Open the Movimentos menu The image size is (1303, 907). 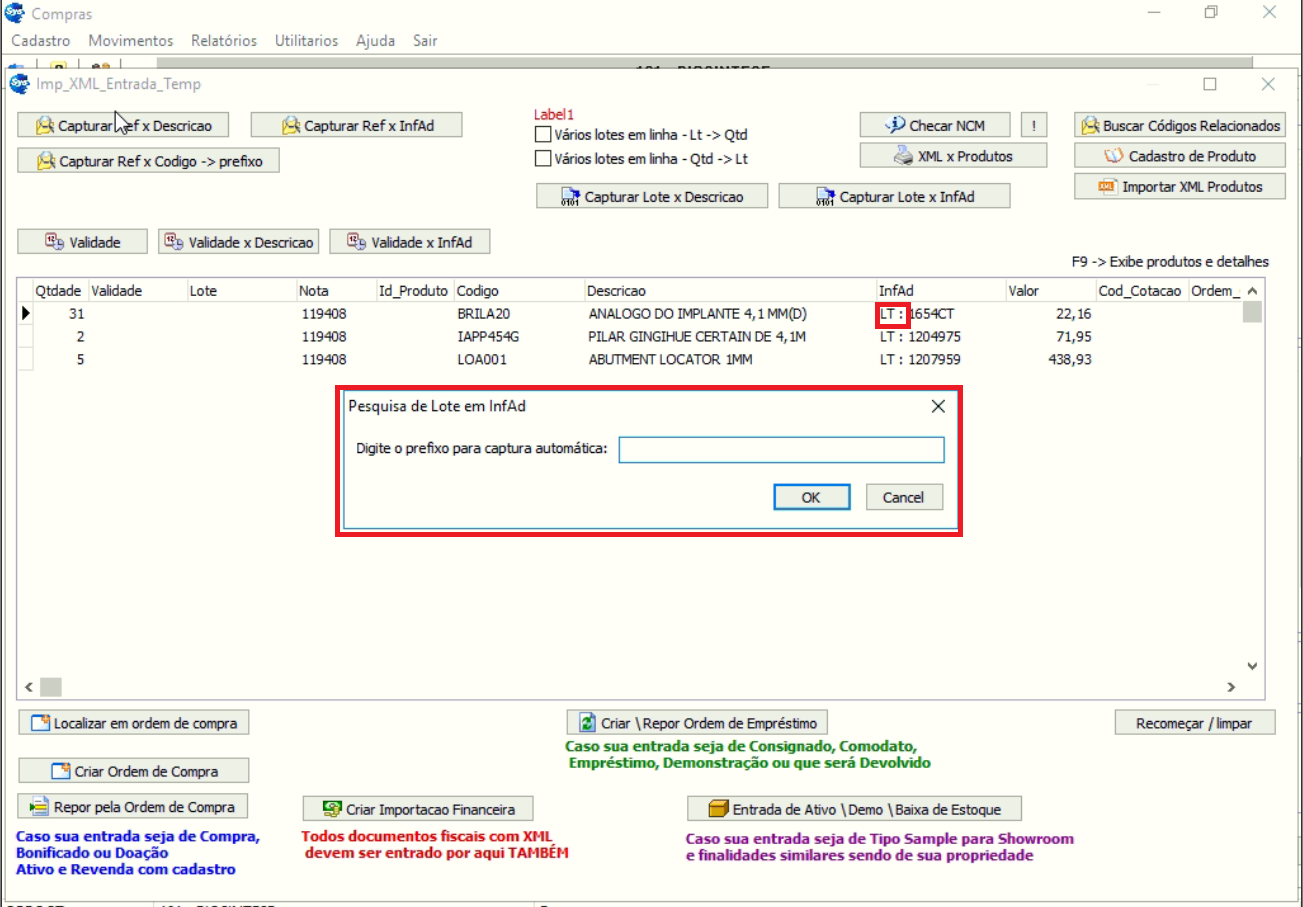[130, 41]
